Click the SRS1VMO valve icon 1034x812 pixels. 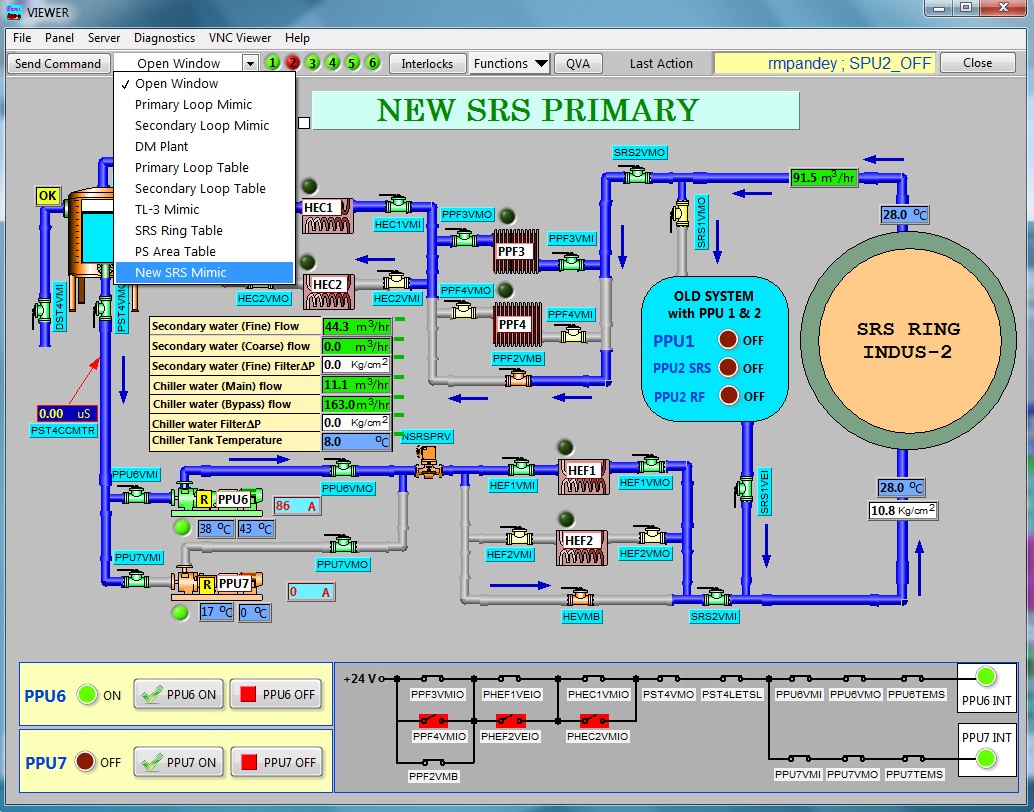[681, 214]
